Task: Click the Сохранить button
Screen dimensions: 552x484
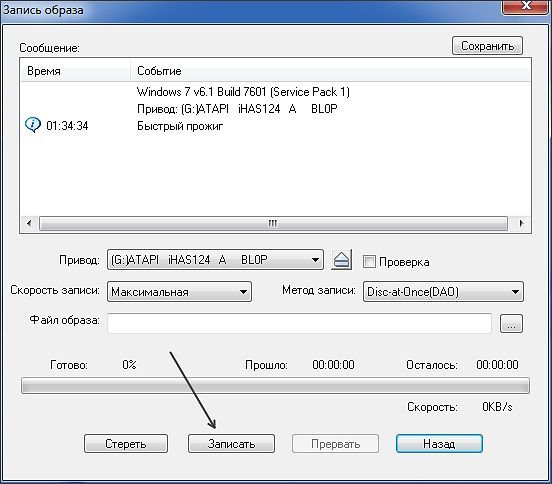Action: (x=487, y=46)
